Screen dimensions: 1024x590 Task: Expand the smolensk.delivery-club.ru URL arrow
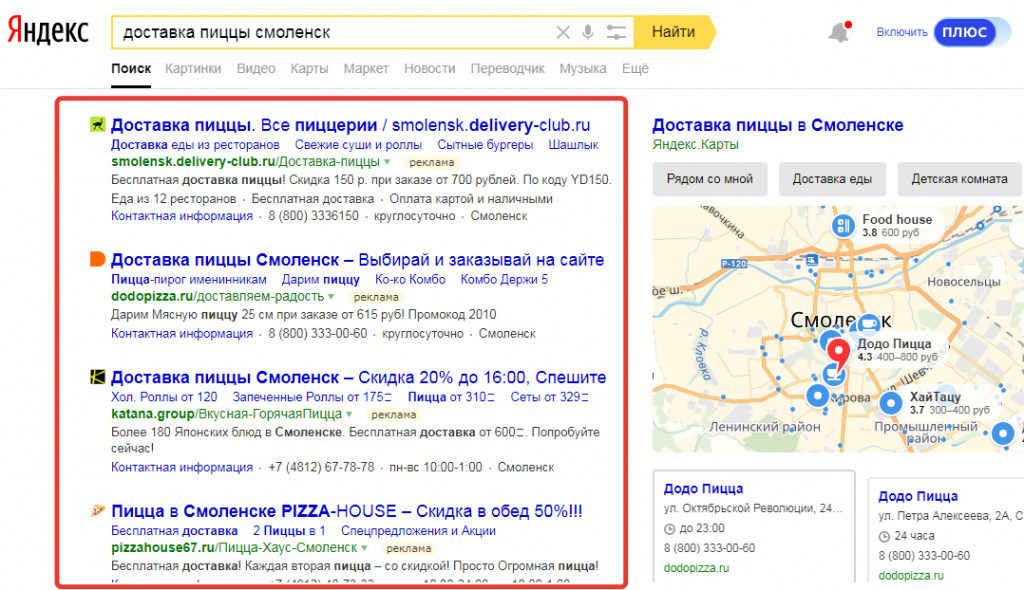[387, 161]
